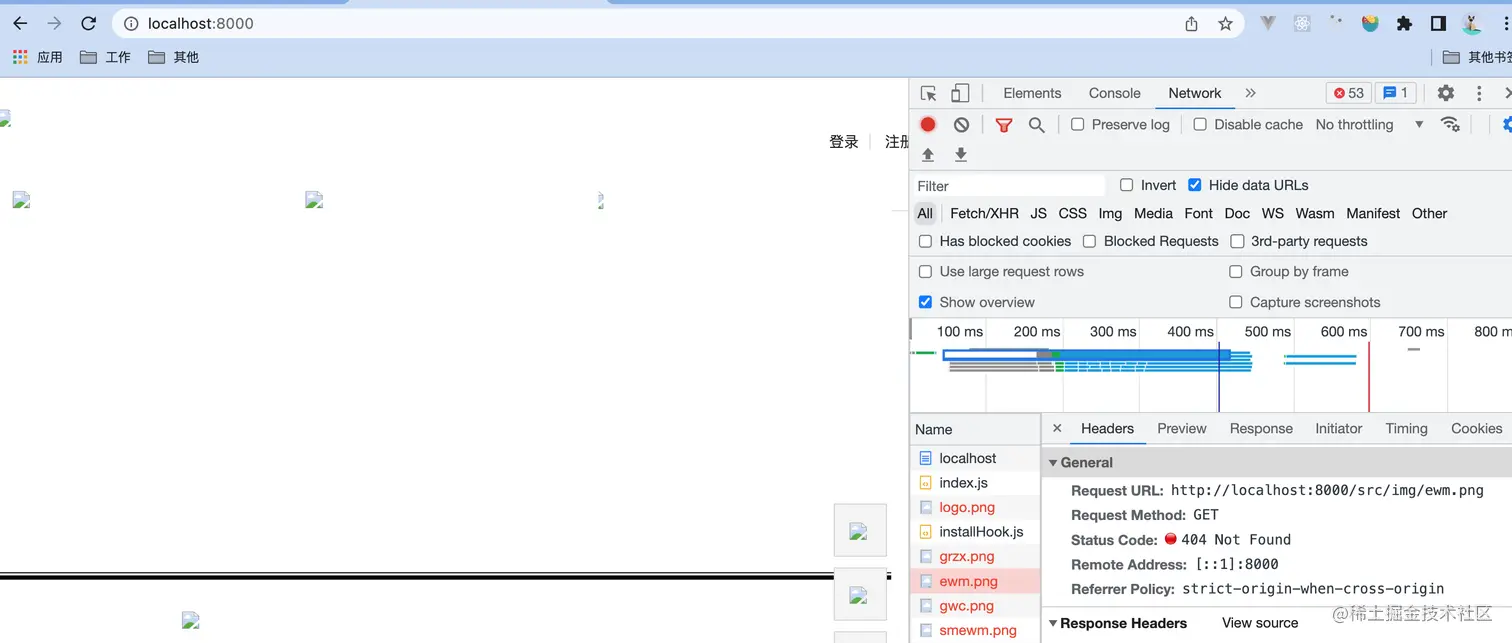Open network search with magnifier icon
Image resolution: width=1512 pixels, height=643 pixels.
1037,124
